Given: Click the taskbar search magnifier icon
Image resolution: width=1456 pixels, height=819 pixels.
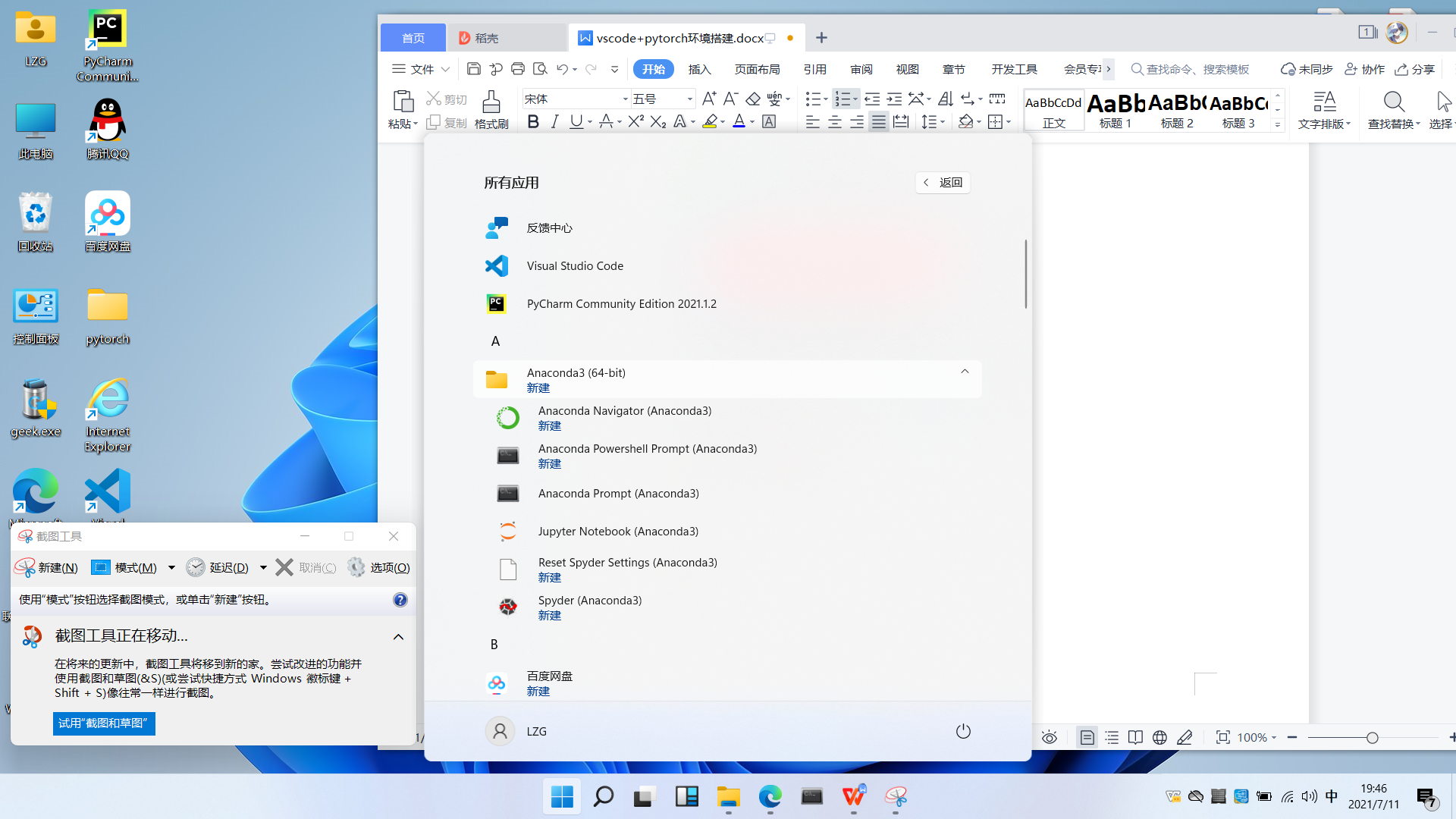Looking at the screenshot, I should [604, 796].
